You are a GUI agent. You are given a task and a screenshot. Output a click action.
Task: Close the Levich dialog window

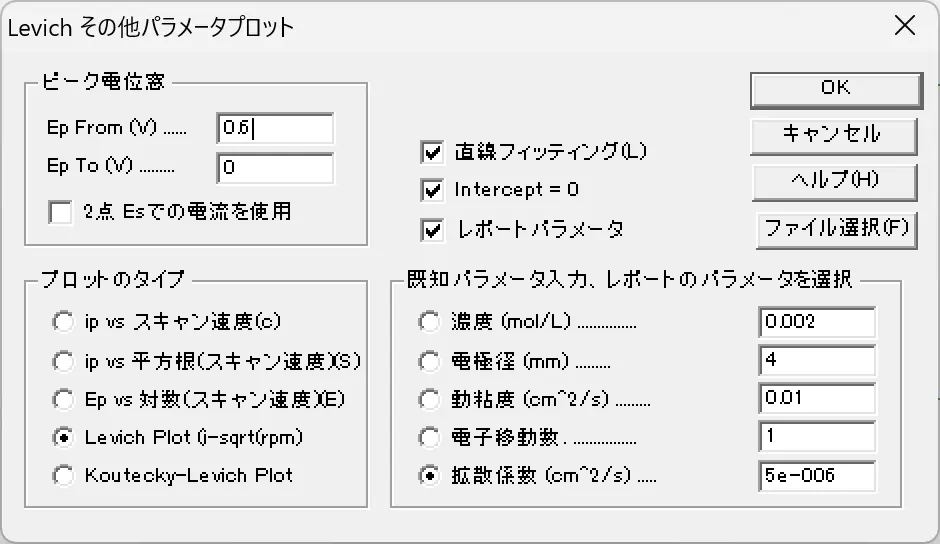[904, 26]
